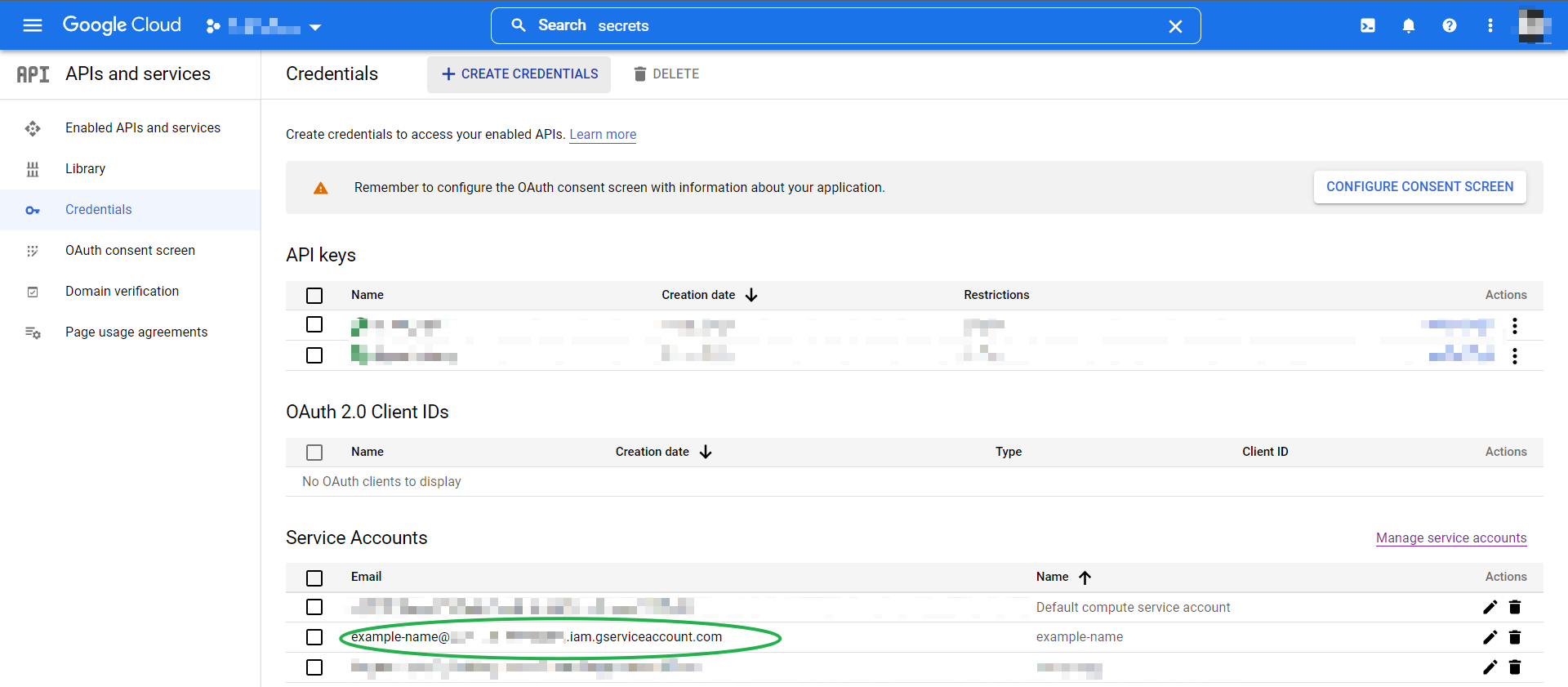Image resolution: width=1568 pixels, height=687 pixels.
Task: Open the main navigation hamburger menu
Action: pyautogui.click(x=33, y=25)
